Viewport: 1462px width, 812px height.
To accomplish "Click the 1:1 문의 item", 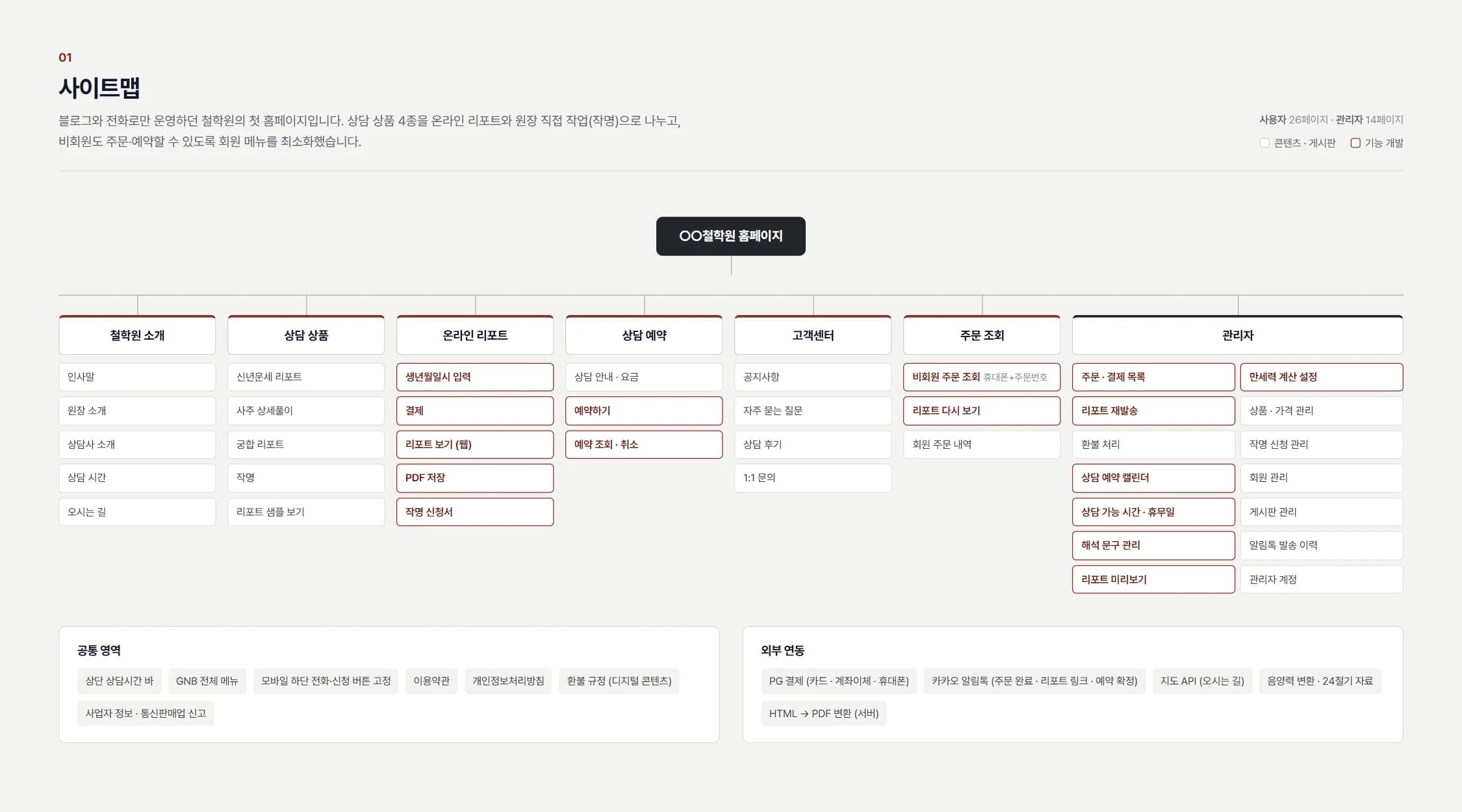I will pos(813,477).
